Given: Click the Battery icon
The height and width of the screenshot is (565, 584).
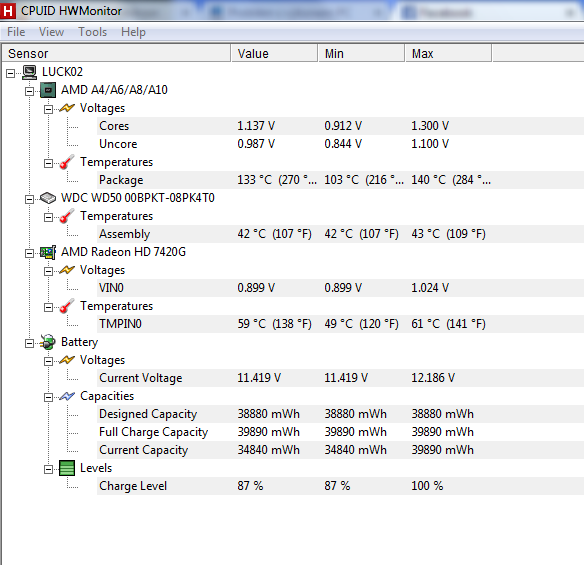Looking at the screenshot, I should (48, 342).
